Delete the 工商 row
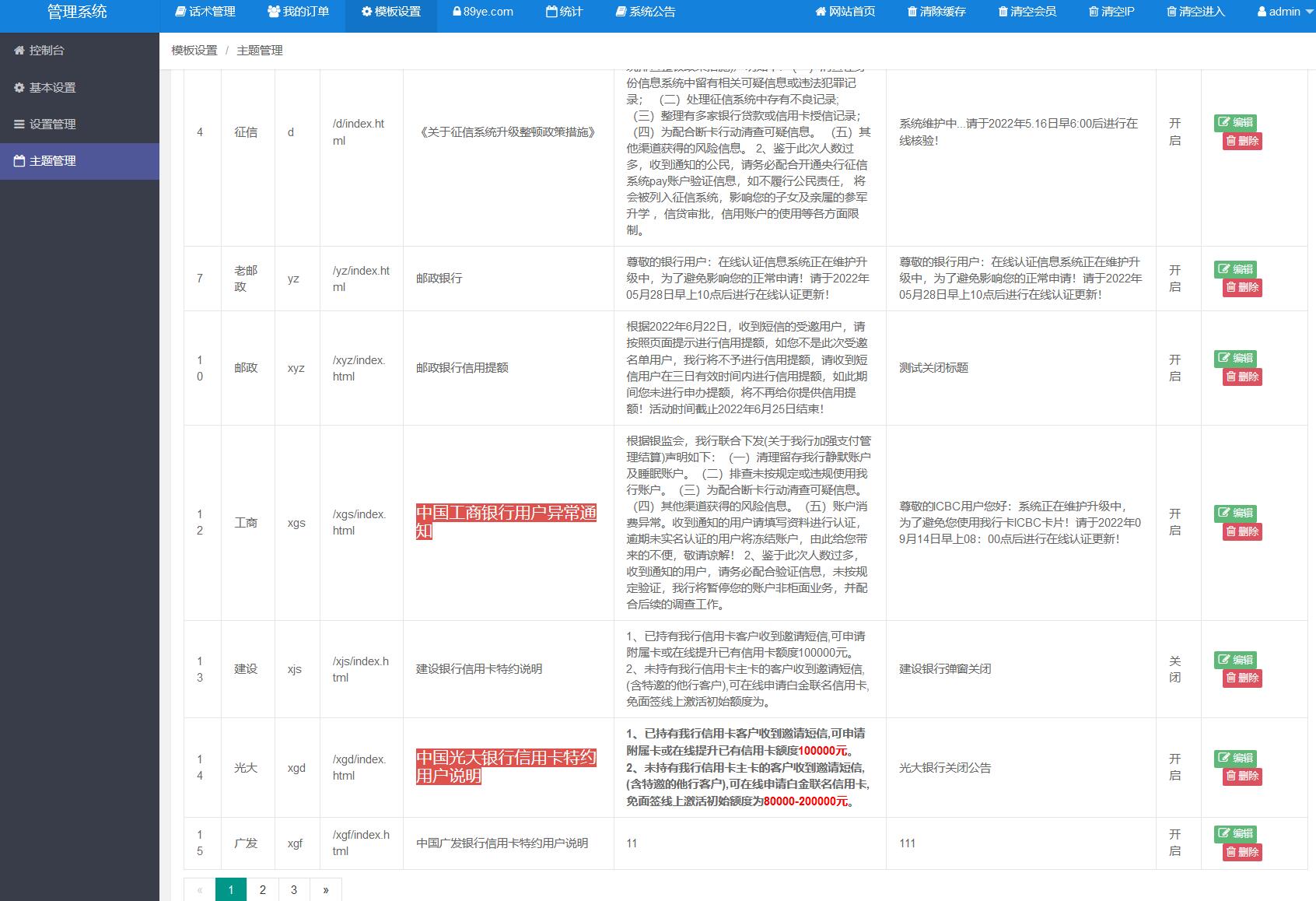1316x901 pixels. coord(1242,531)
